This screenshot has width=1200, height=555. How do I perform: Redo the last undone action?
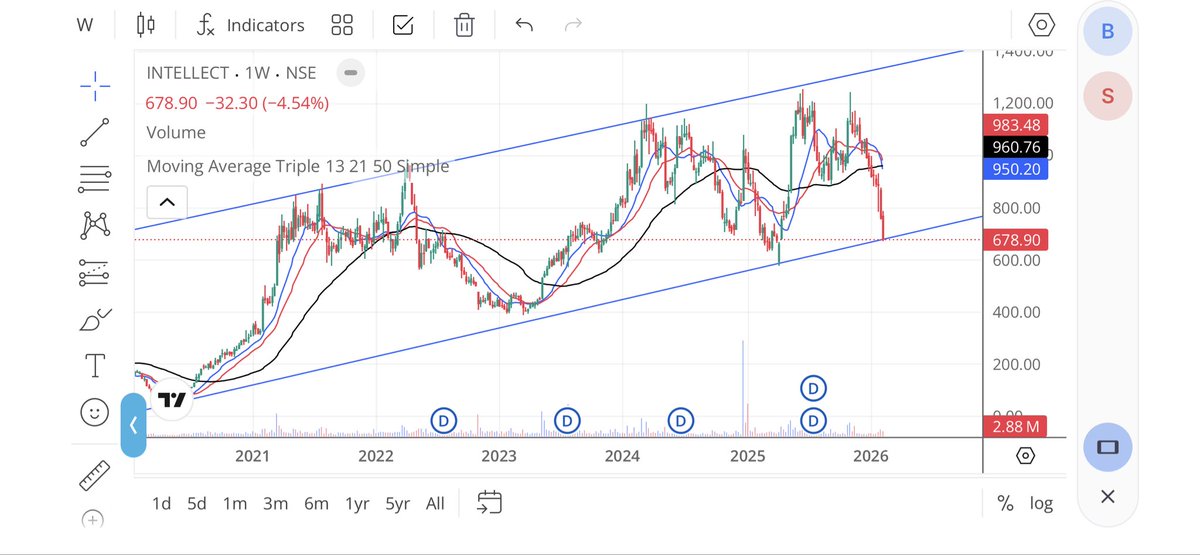574,24
